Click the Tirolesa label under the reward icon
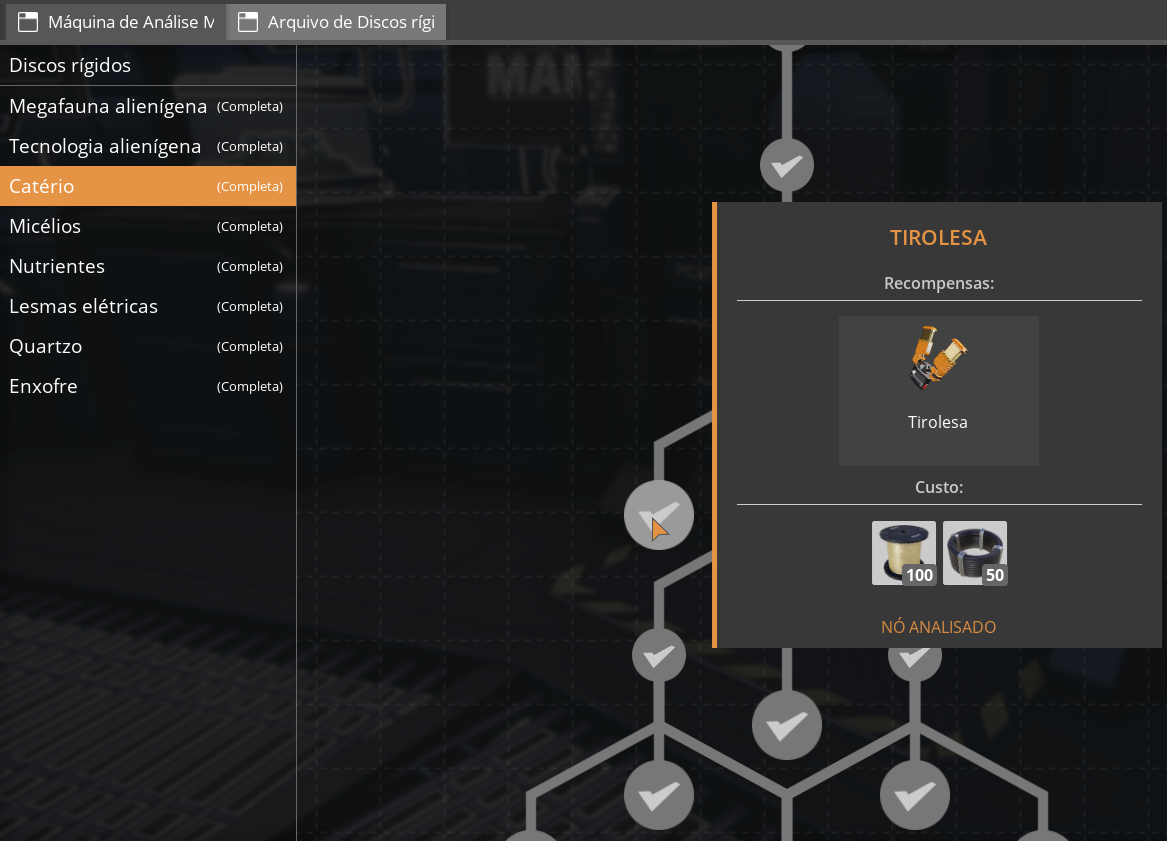Image resolution: width=1167 pixels, height=841 pixels. [938, 422]
